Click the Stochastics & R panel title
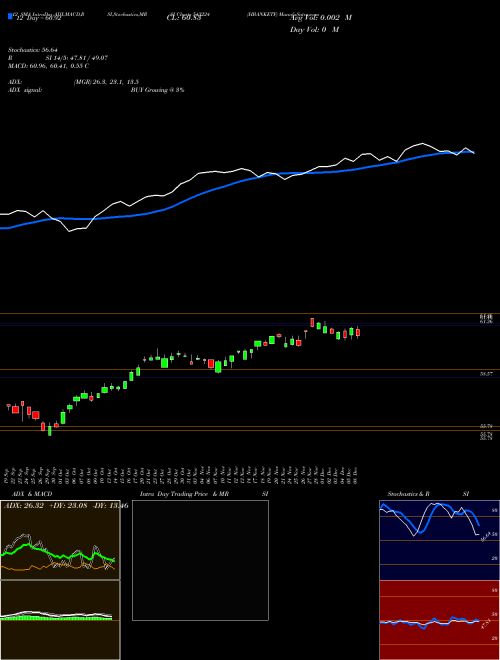This screenshot has height=660, width=500. point(409,494)
